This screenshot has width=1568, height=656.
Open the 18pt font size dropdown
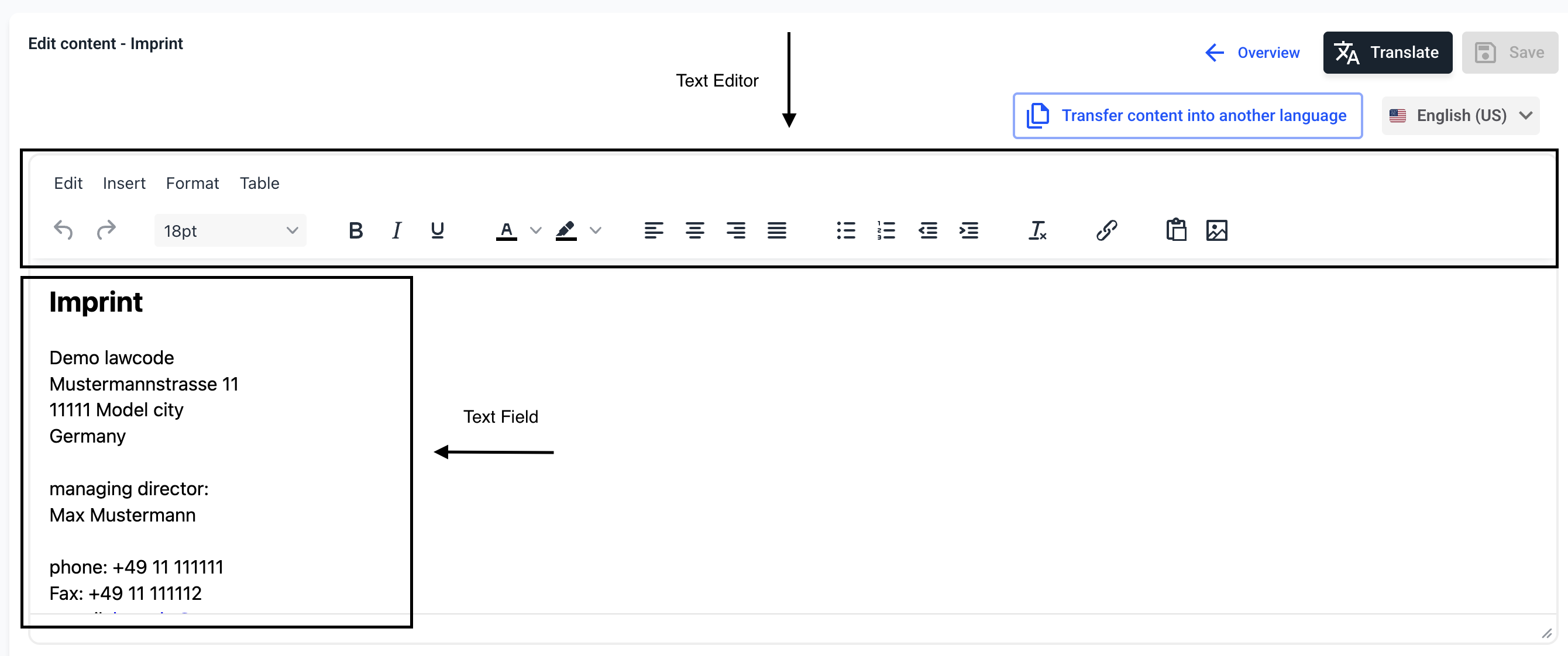(230, 230)
